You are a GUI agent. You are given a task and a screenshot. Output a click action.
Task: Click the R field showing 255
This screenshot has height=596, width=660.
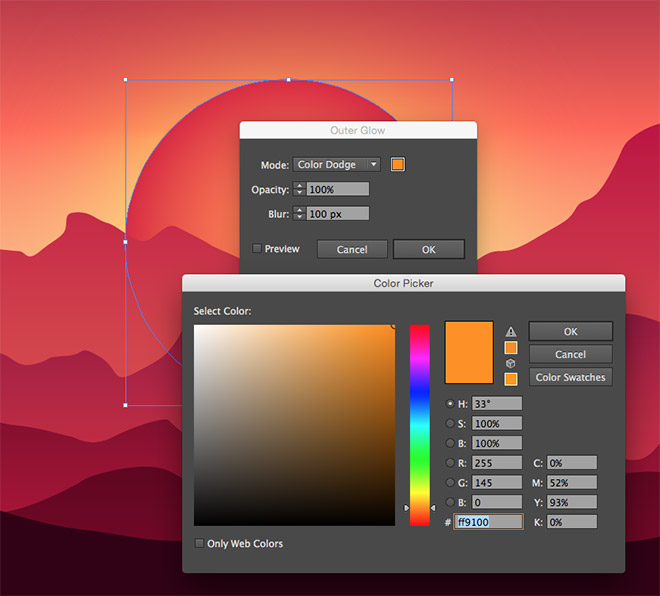pos(497,463)
